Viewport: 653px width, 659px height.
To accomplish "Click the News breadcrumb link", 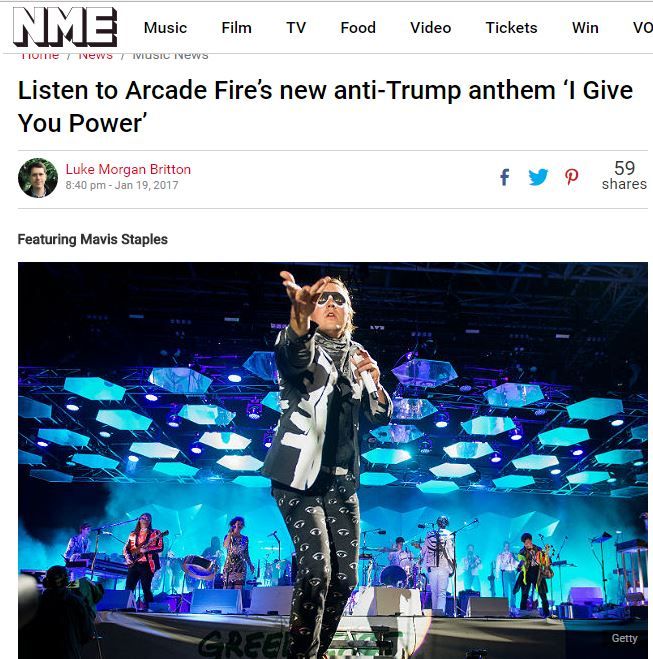I will (96, 56).
